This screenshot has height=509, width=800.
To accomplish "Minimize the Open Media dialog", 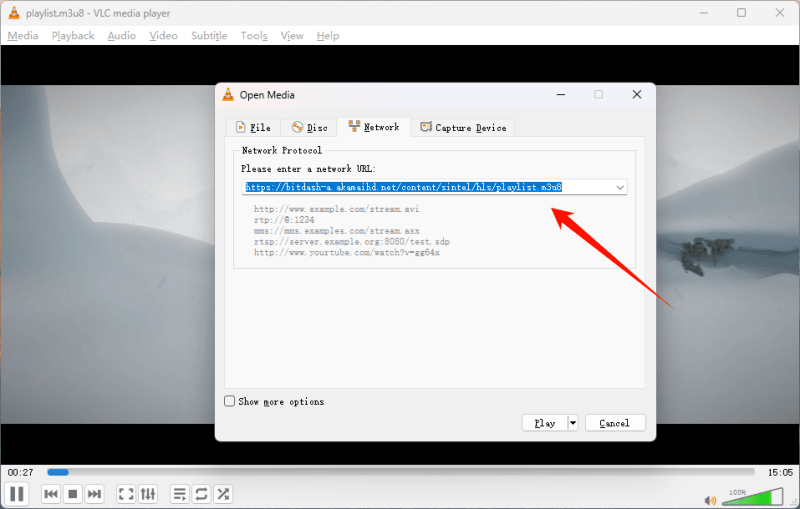I will (x=561, y=94).
